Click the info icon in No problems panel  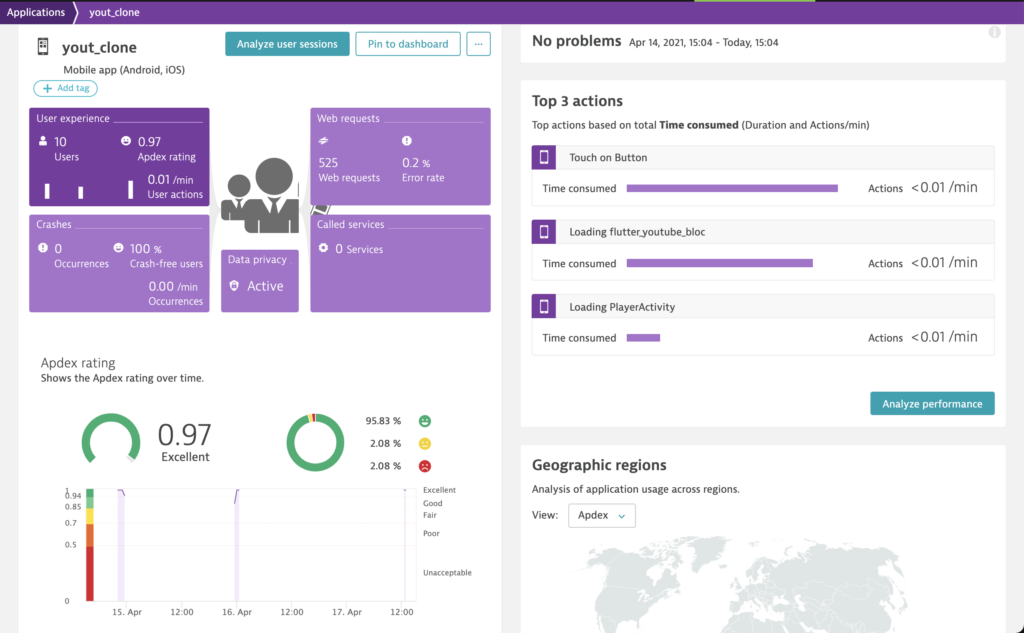click(994, 33)
